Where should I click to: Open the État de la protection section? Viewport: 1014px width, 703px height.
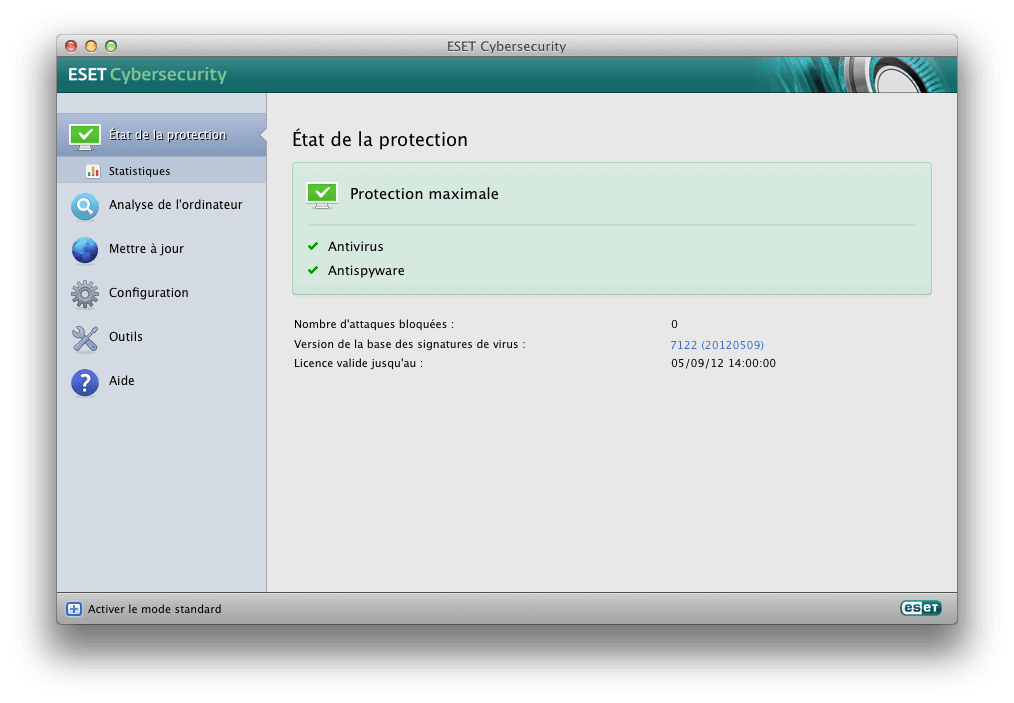pos(167,135)
